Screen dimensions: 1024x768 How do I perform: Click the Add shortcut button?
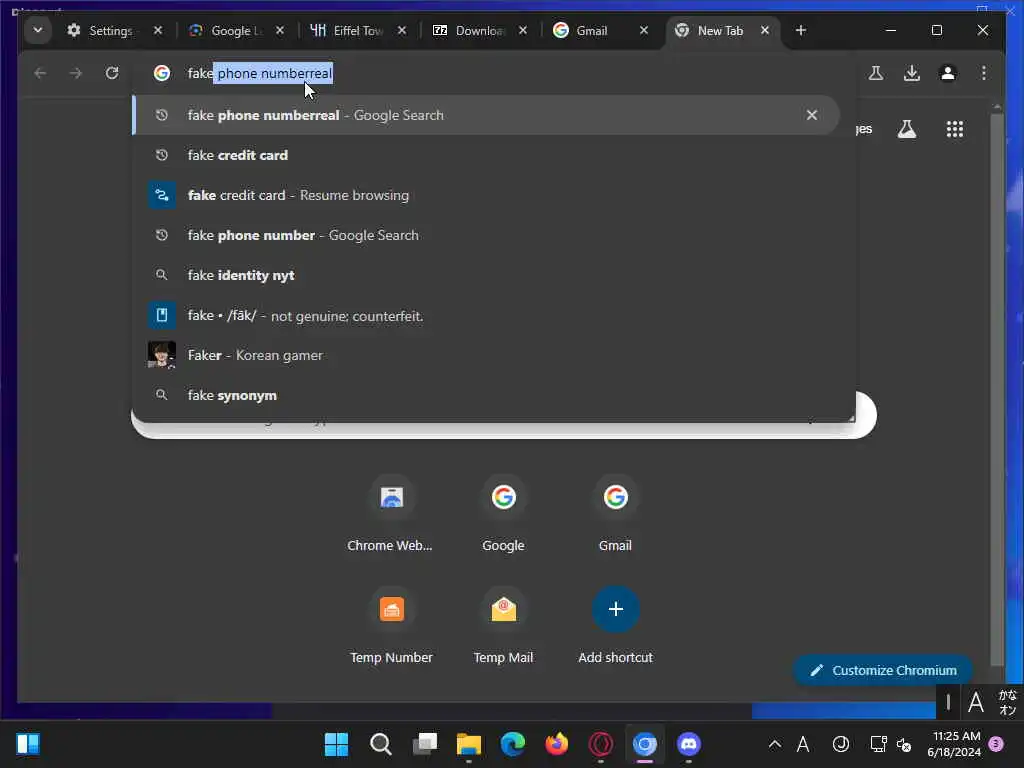coord(615,626)
